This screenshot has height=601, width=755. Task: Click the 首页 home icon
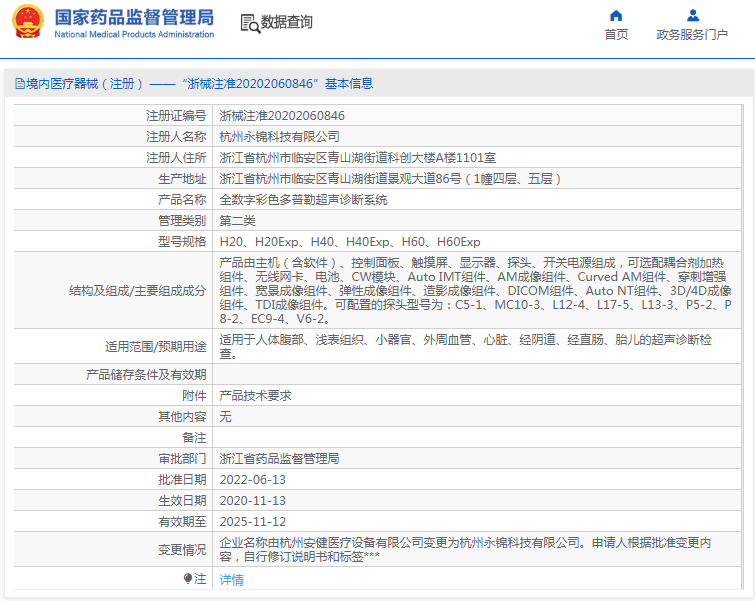[616, 16]
